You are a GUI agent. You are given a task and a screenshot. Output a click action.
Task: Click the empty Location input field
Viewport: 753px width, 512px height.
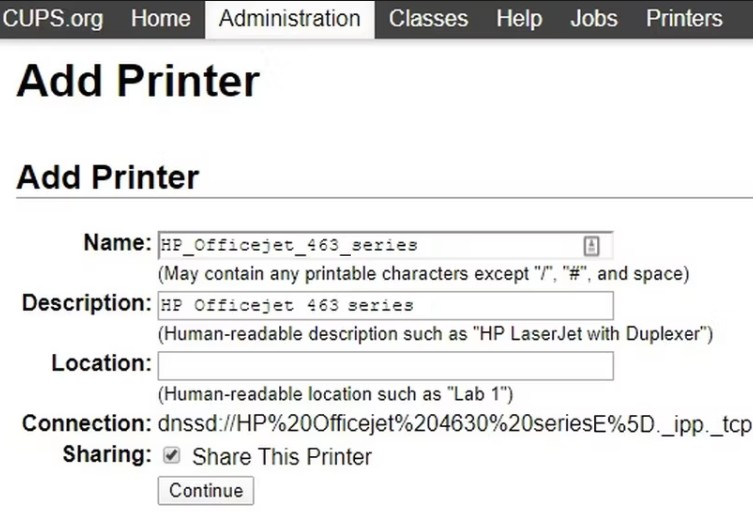(x=386, y=366)
